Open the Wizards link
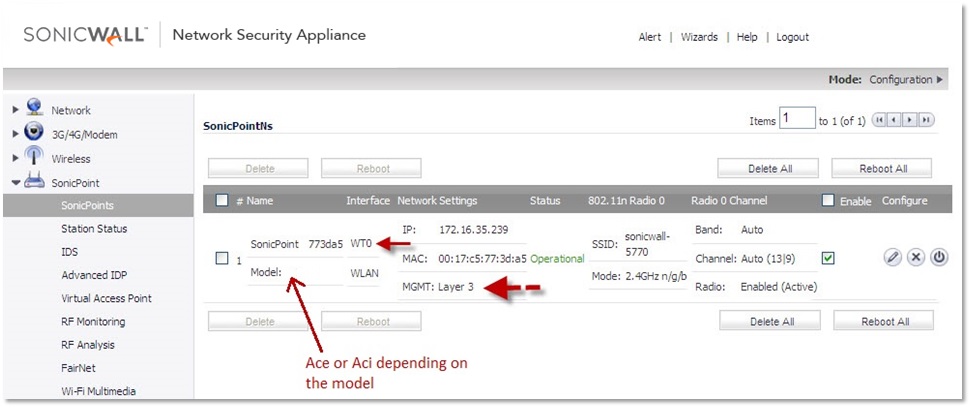Viewport: 971px width, 408px height. coord(699,37)
